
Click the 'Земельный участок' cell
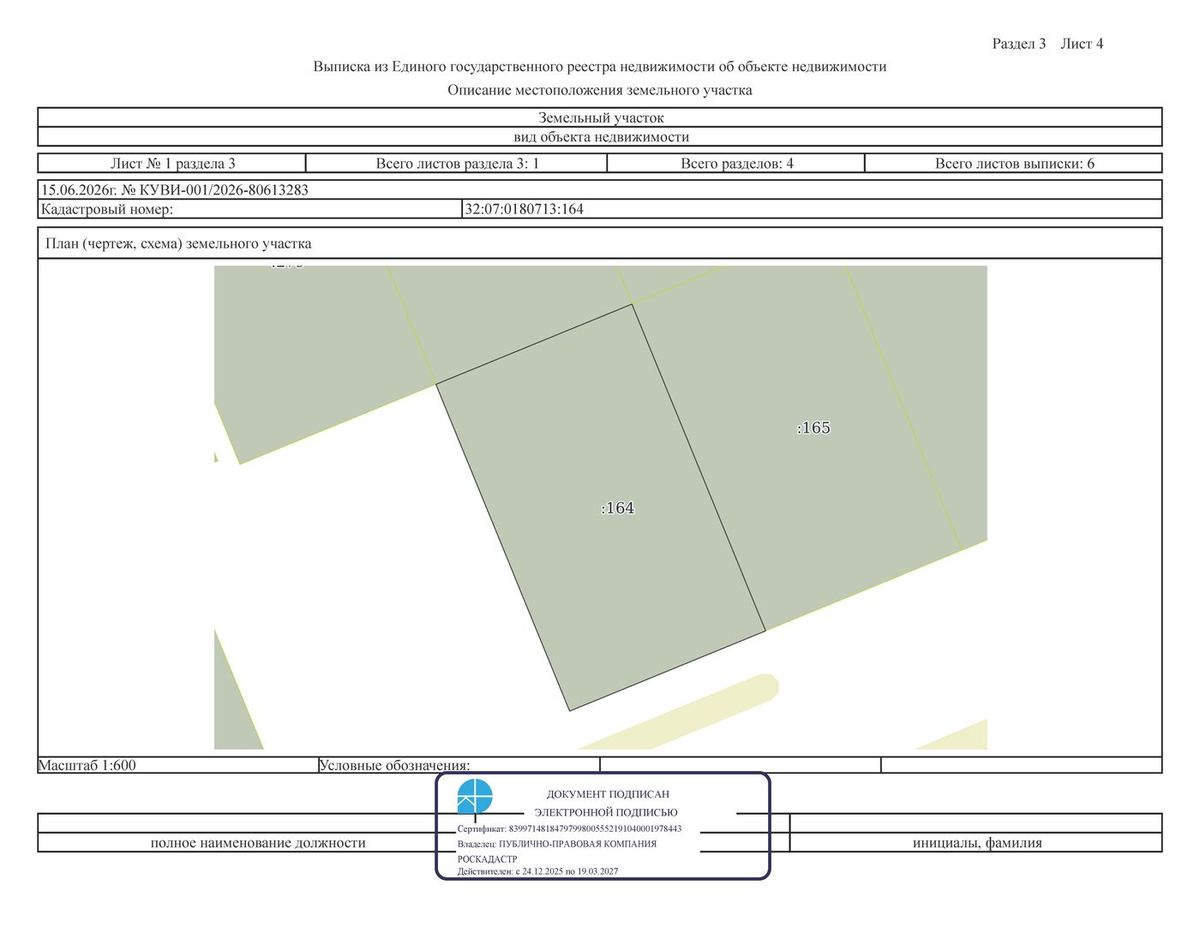click(x=600, y=117)
